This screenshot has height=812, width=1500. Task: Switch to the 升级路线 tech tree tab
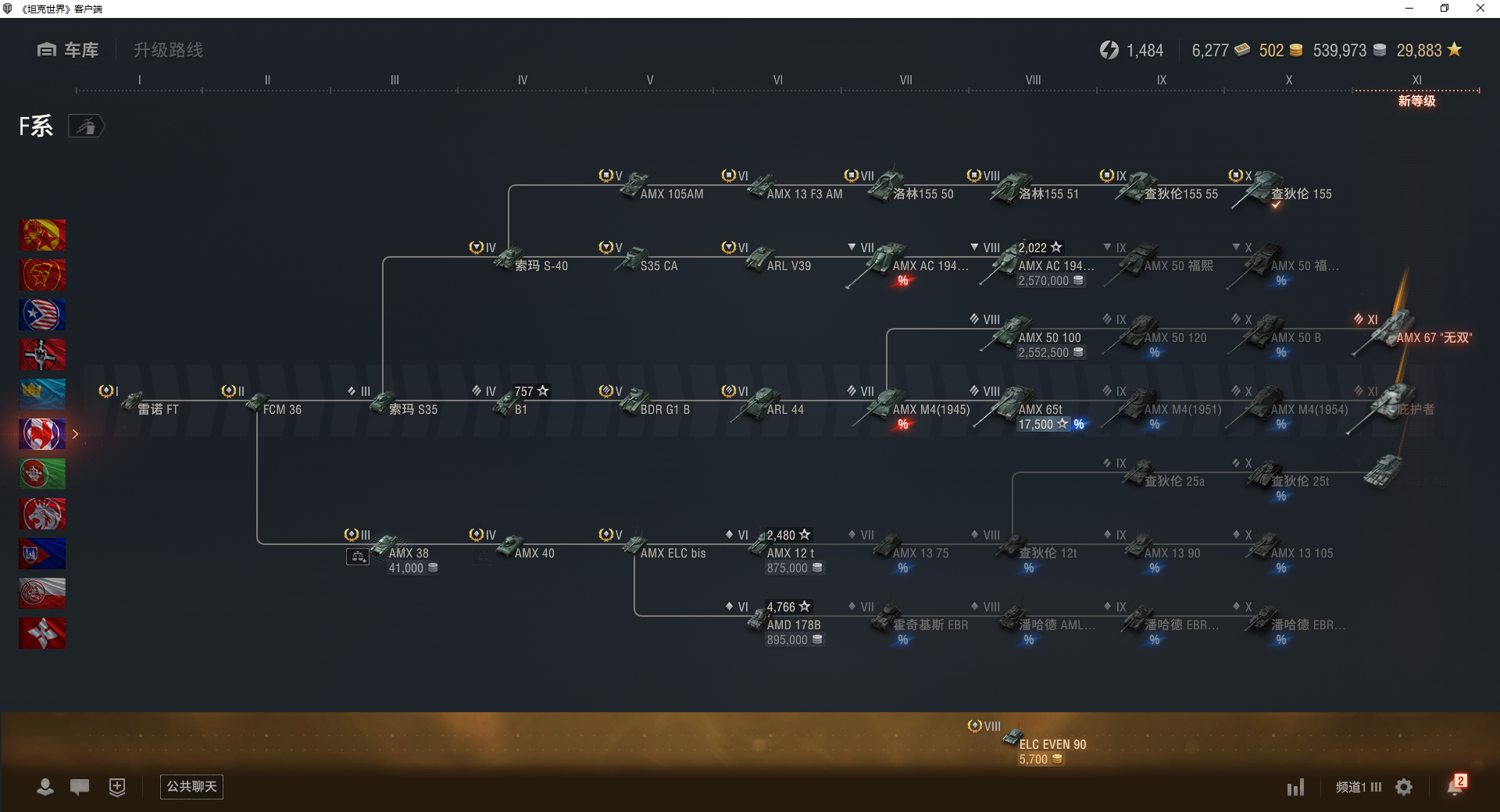[x=168, y=50]
